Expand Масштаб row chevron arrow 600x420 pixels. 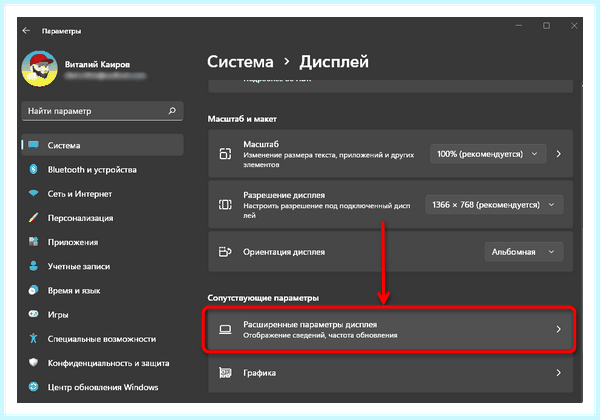click(x=559, y=154)
